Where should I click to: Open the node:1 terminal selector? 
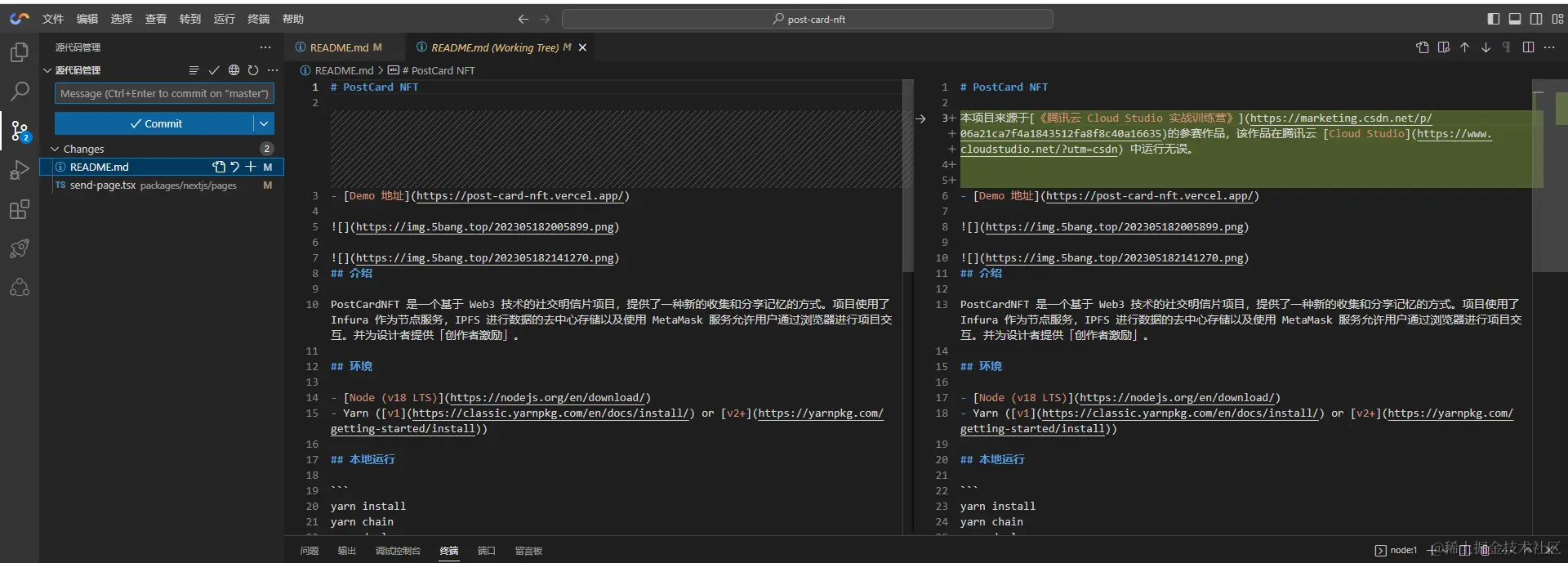coord(1396,550)
